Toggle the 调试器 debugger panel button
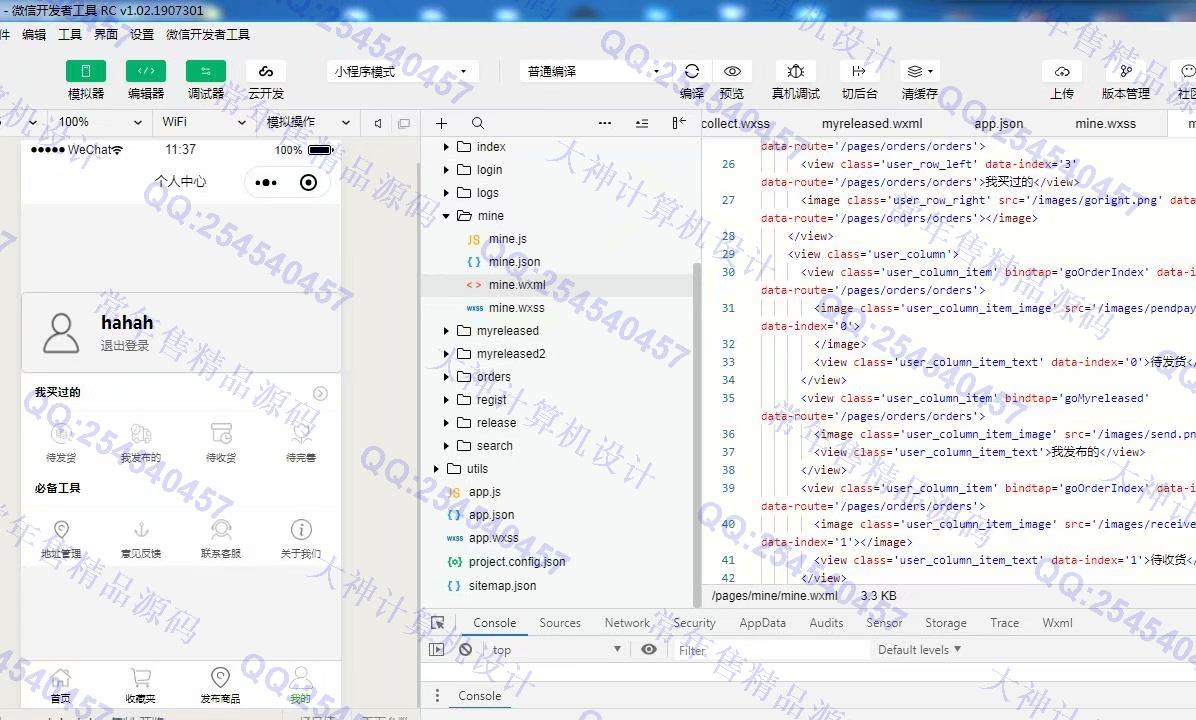1196x720 pixels. click(206, 71)
